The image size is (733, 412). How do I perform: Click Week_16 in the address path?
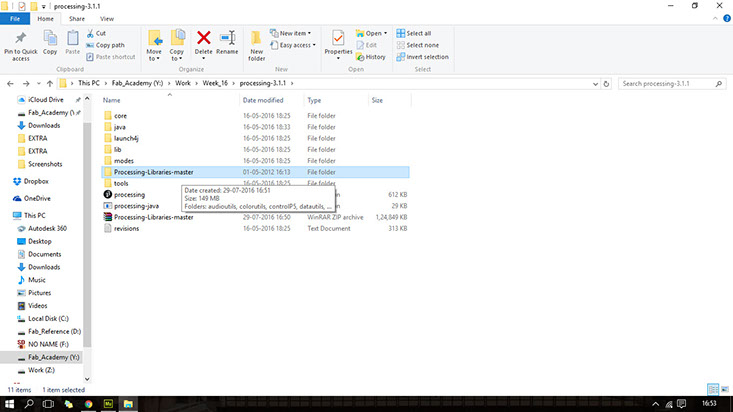tap(215, 83)
